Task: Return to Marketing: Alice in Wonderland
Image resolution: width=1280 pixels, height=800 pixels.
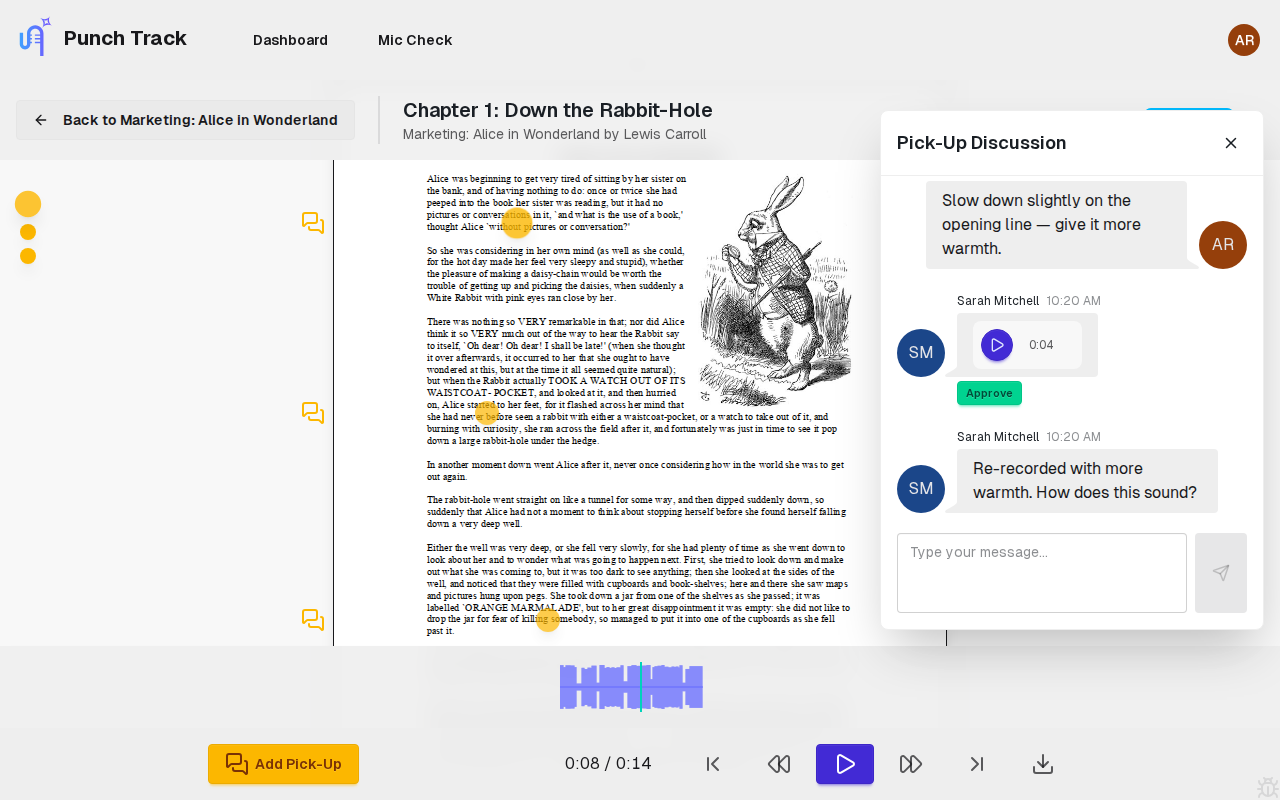Action: click(185, 119)
